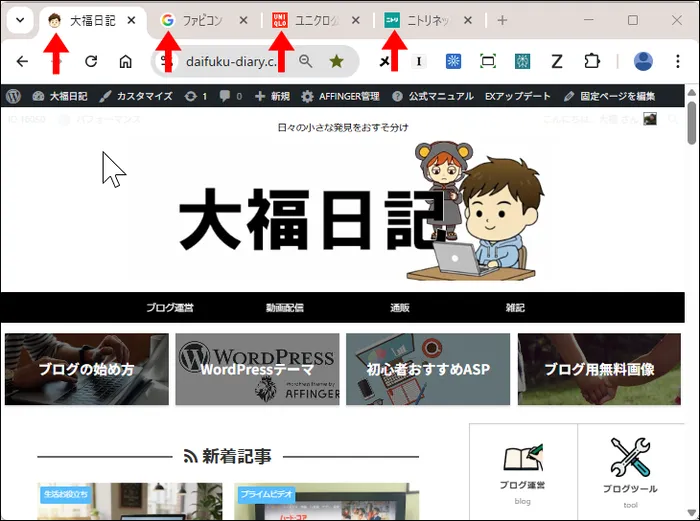Open カスタマイズ in the admin bar
Viewport: 700px width, 521px height.
136,96
